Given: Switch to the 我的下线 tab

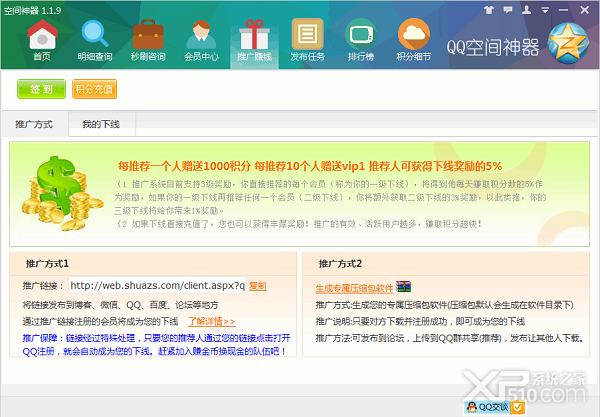Looking at the screenshot, I should (x=101, y=124).
